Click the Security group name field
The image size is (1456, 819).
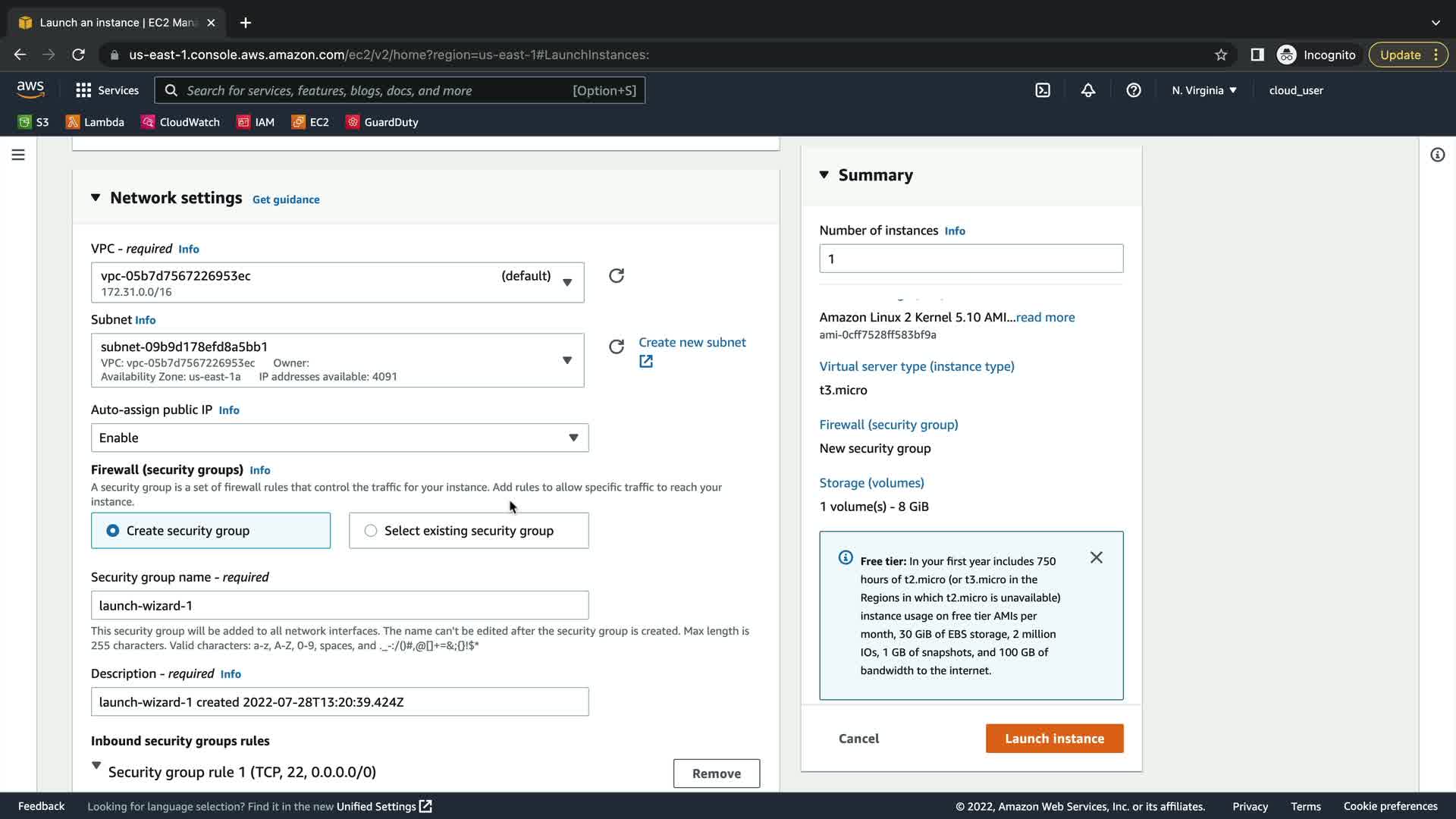340,605
